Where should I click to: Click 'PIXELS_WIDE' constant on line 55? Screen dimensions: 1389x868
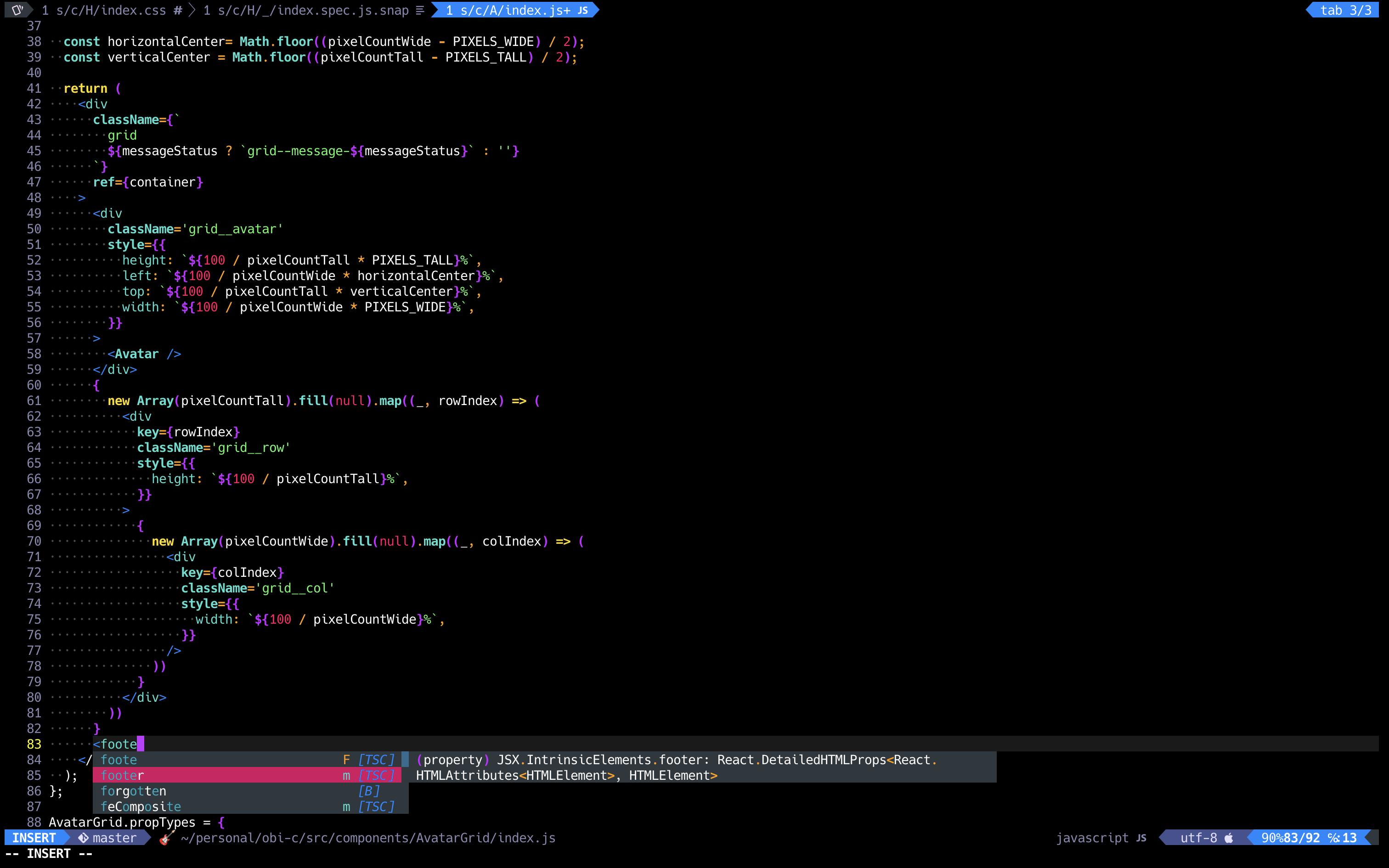click(x=405, y=307)
